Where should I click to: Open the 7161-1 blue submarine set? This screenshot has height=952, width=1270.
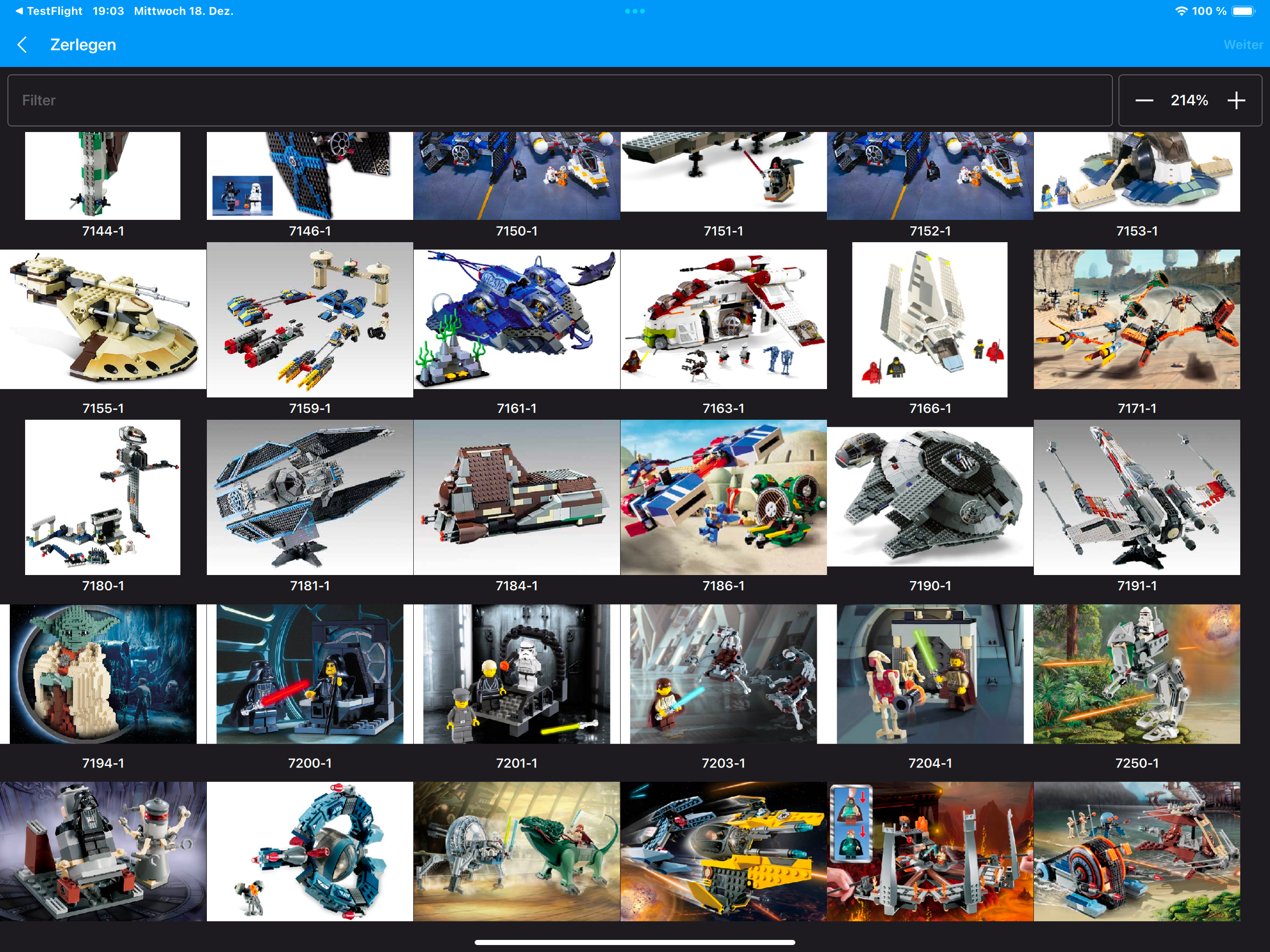tap(517, 319)
